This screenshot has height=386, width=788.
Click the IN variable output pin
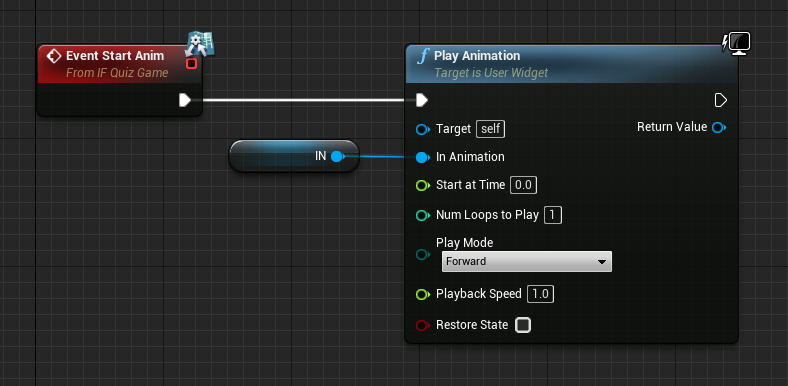pos(337,156)
